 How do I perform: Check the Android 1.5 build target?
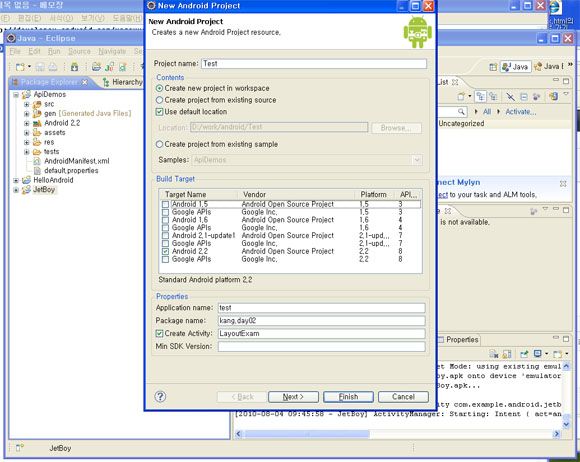coord(165,204)
